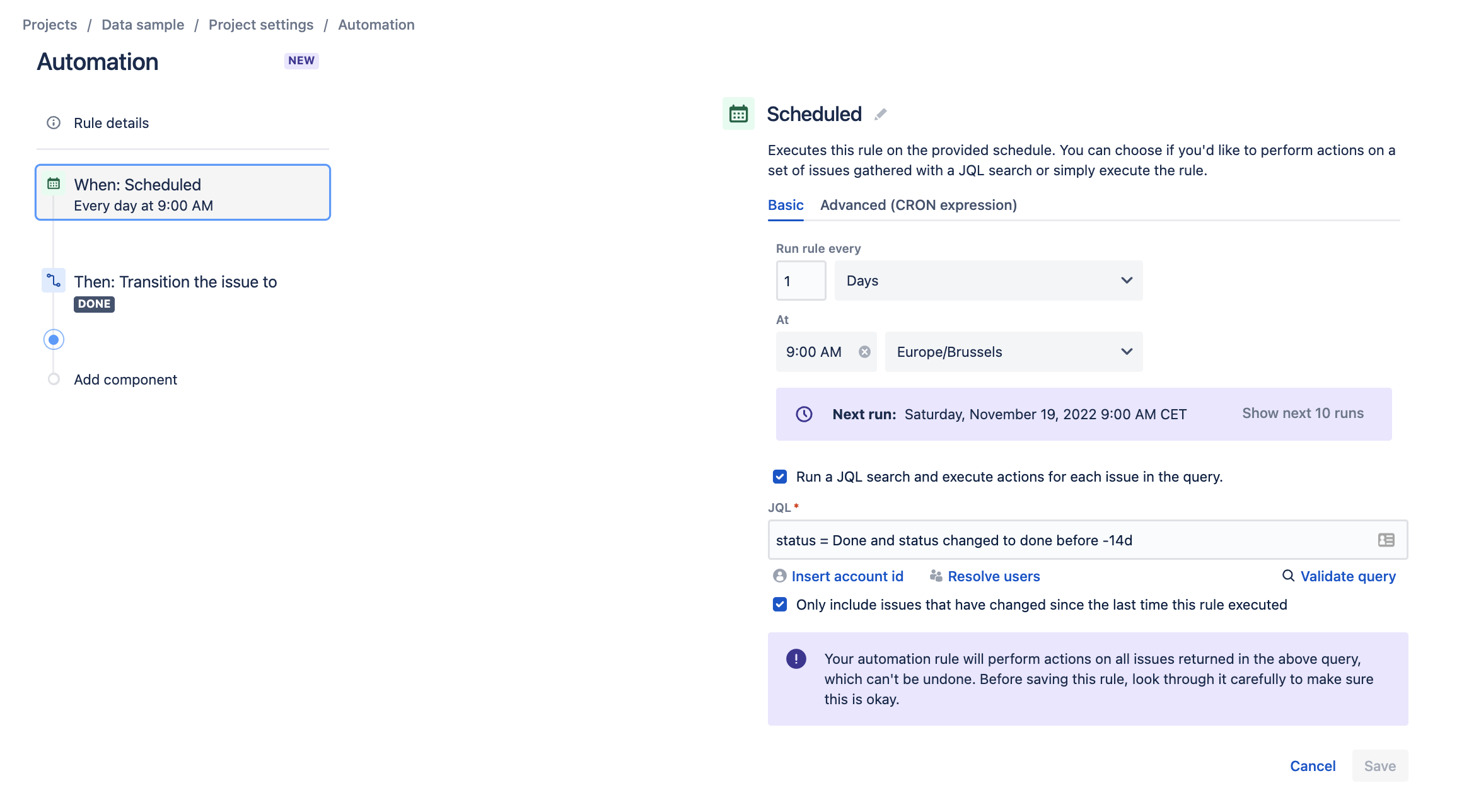Viewport: 1469px width, 812px height.
Task: Click the pencil icon to rename Scheduled trigger
Action: click(x=880, y=114)
